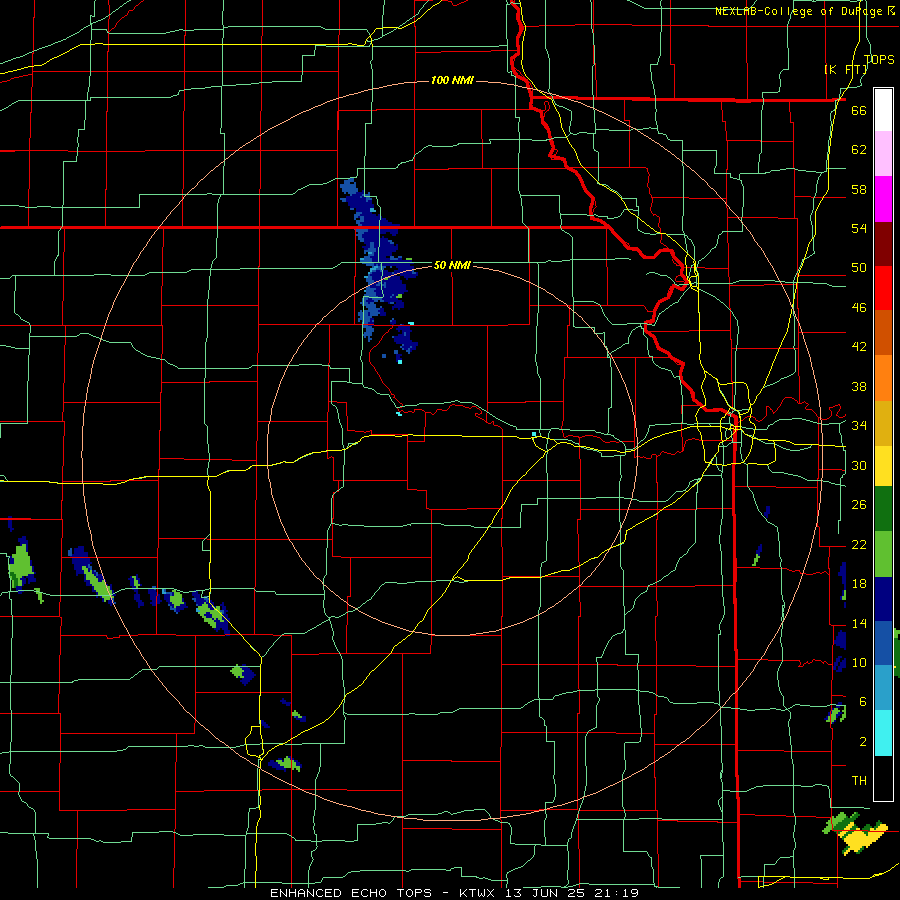Select the bright red legend swatch
This screenshot has width=900, height=900.
pos(883,288)
